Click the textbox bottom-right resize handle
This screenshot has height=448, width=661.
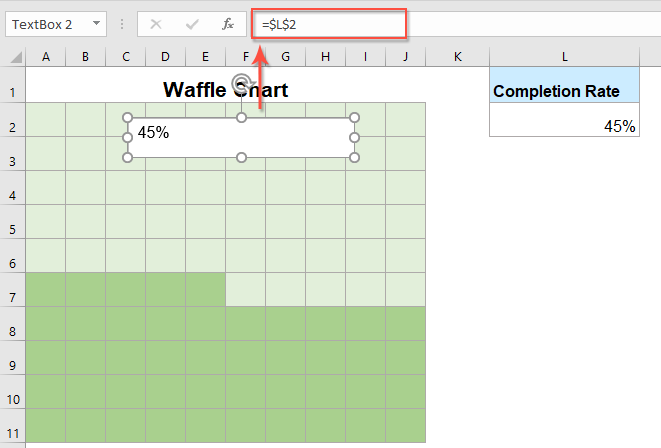[355, 157]
